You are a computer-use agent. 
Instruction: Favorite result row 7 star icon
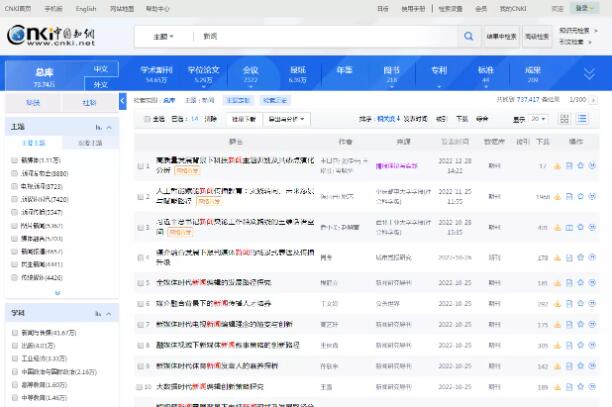(580, 324)
